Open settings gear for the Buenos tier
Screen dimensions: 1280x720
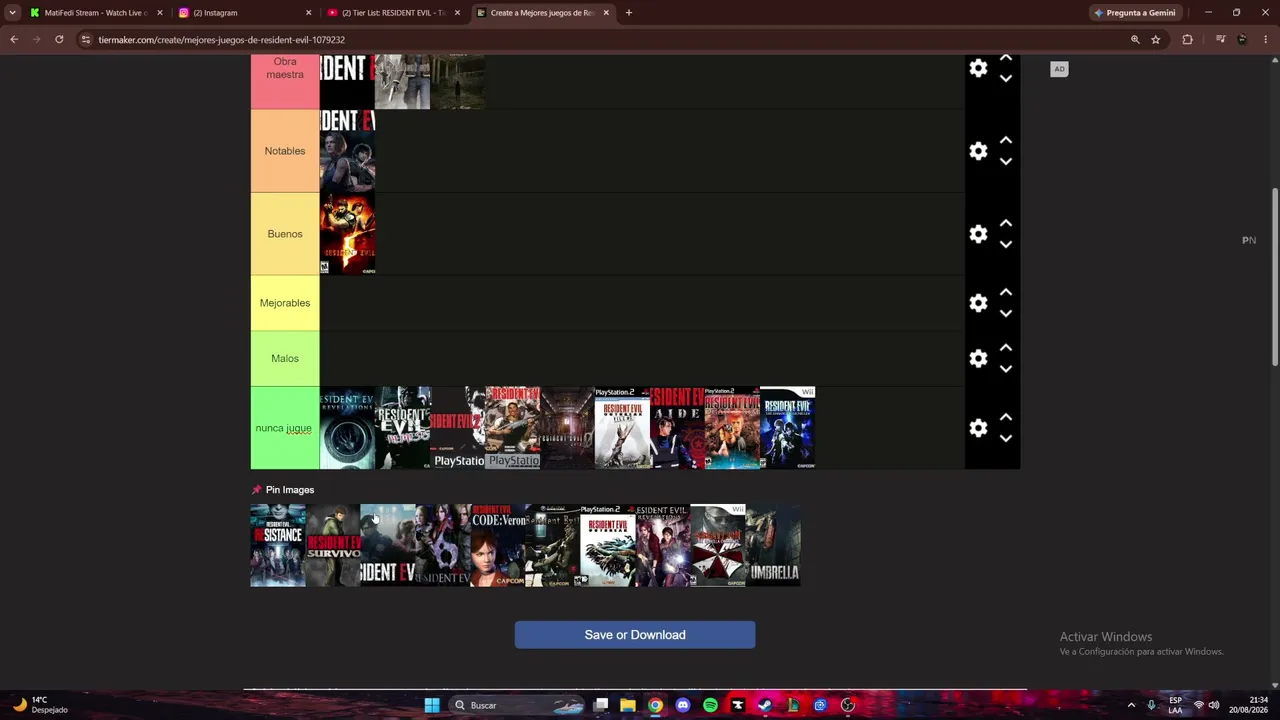(x=978, y=234)
